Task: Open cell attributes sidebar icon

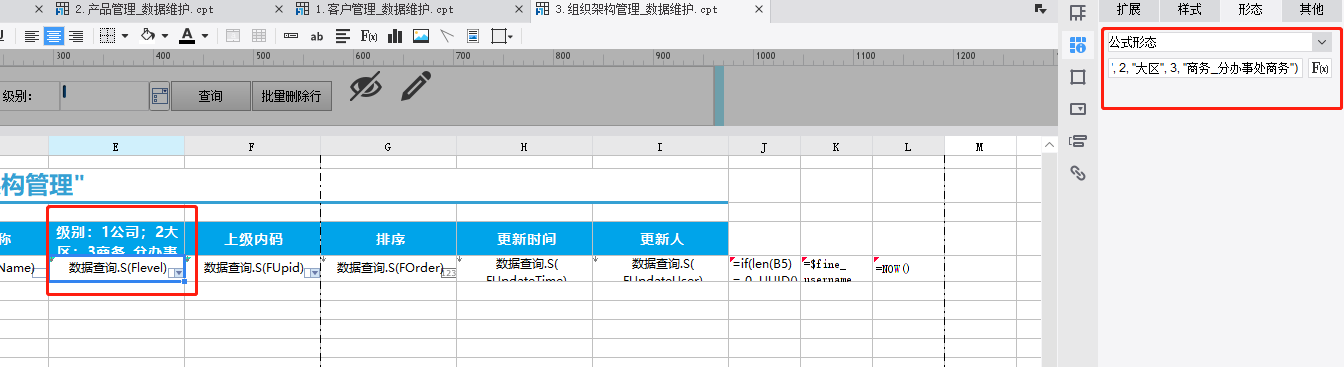Action: (1078, 45)
